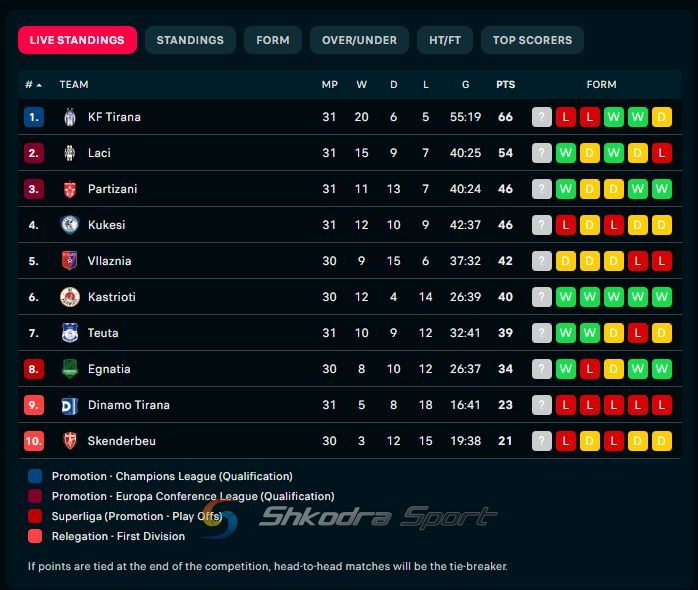Click the Egnatia green crest
Image resolution: width=698 pixels, height=590 pixels.
[70, 369]
